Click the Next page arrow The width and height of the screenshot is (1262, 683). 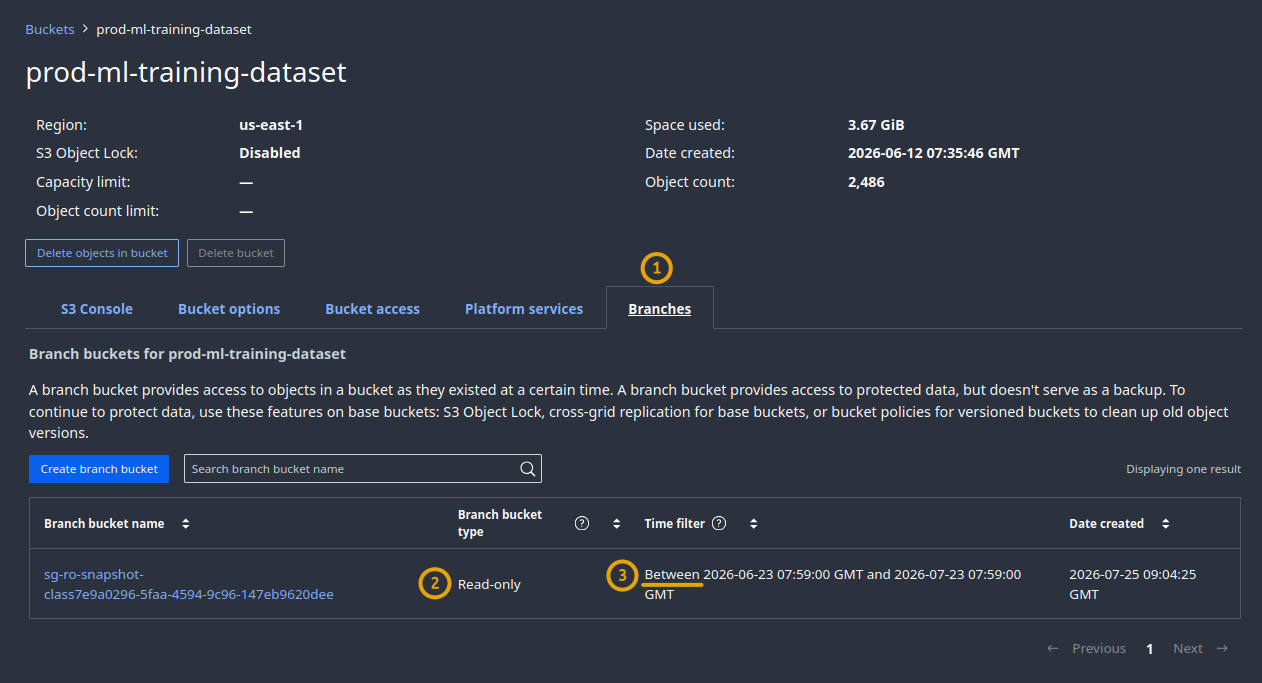(x=1222, y=648)
